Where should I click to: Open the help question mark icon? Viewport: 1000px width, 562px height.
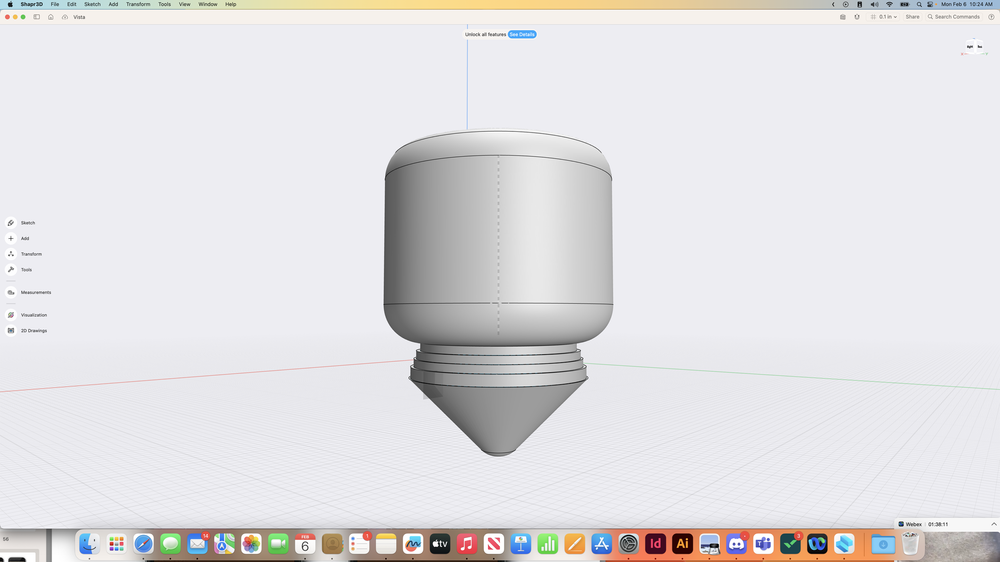coord(991,17)
